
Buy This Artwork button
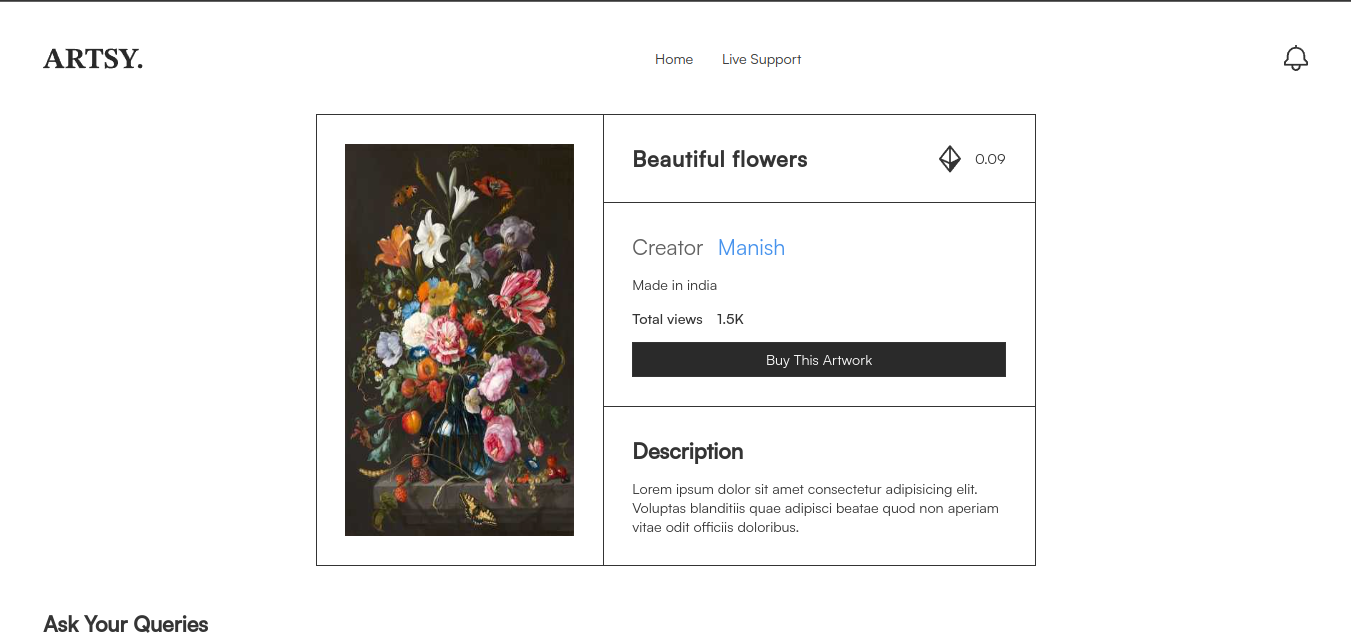pyautogui.click(x=818, y=360)
